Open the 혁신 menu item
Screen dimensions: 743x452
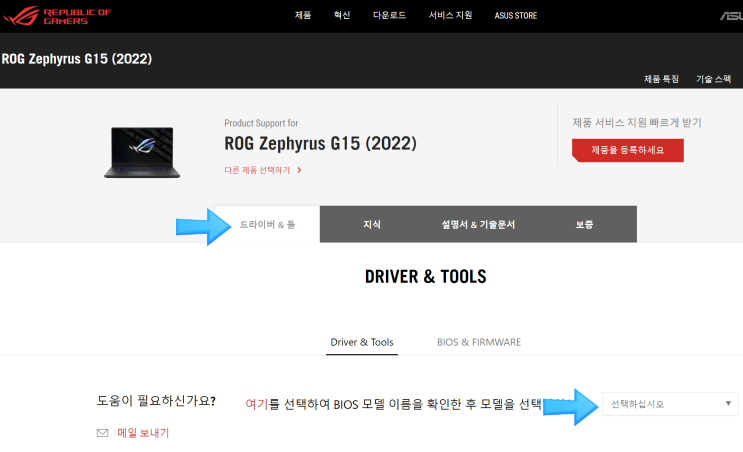click(x=342, y=15)
